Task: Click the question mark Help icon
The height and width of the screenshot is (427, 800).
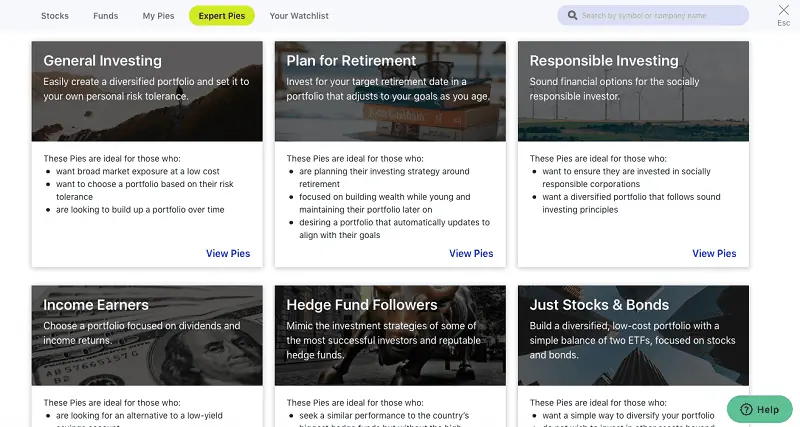Action: point(746,409)
